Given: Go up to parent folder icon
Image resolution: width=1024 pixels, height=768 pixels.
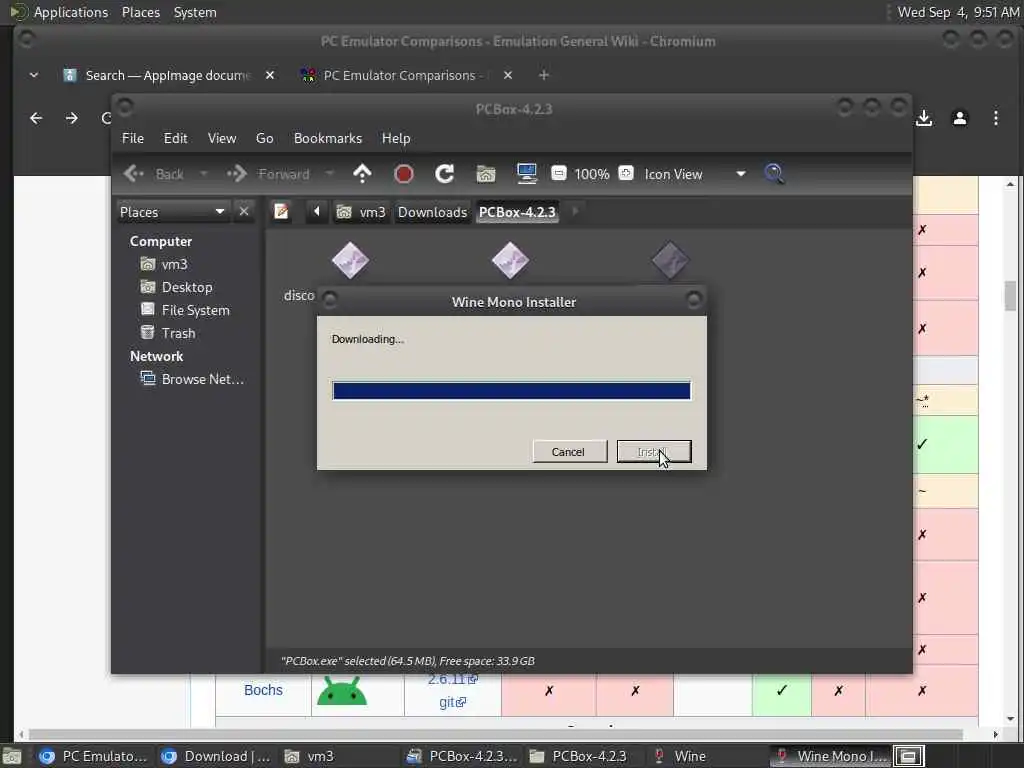Looking at the screenshot, I should [362, 174].
